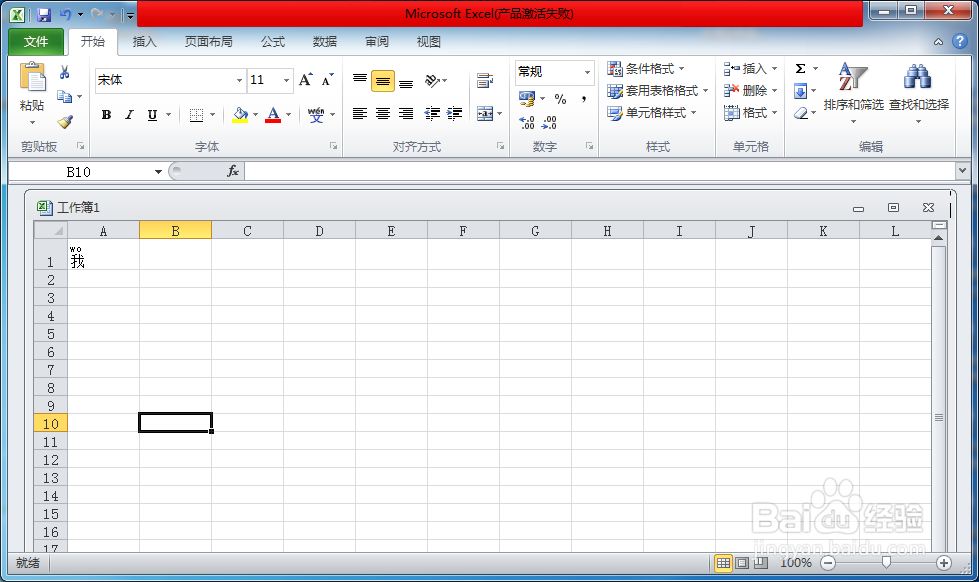Click the Paste clipboard icon
Image resolution: width=979 pixels, height=582 pixels.
(x=32, y=77)
